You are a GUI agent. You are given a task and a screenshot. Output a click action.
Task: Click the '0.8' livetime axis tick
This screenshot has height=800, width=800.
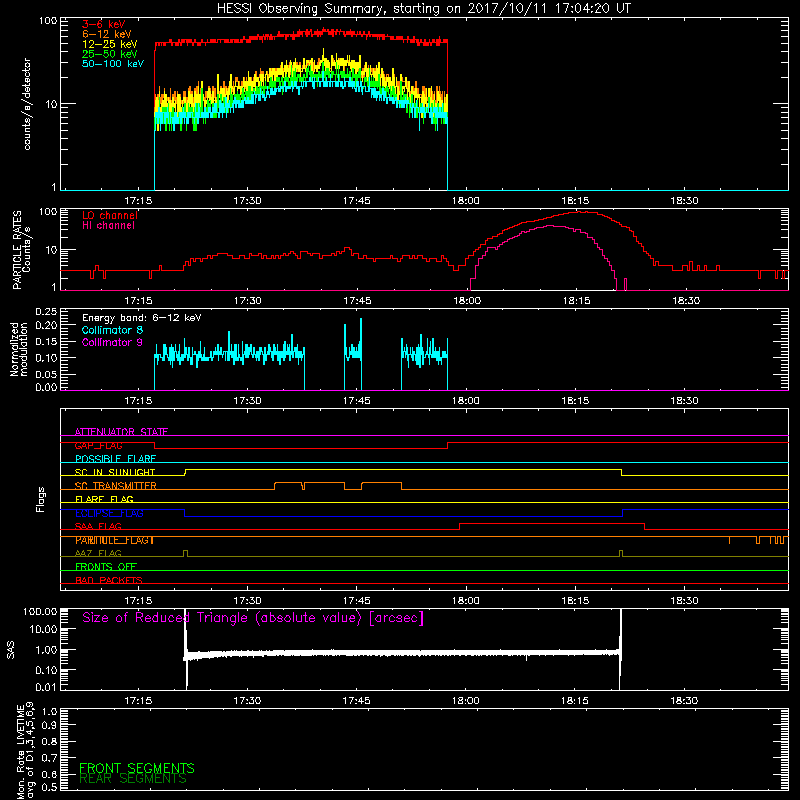click(x=49, y=741)
